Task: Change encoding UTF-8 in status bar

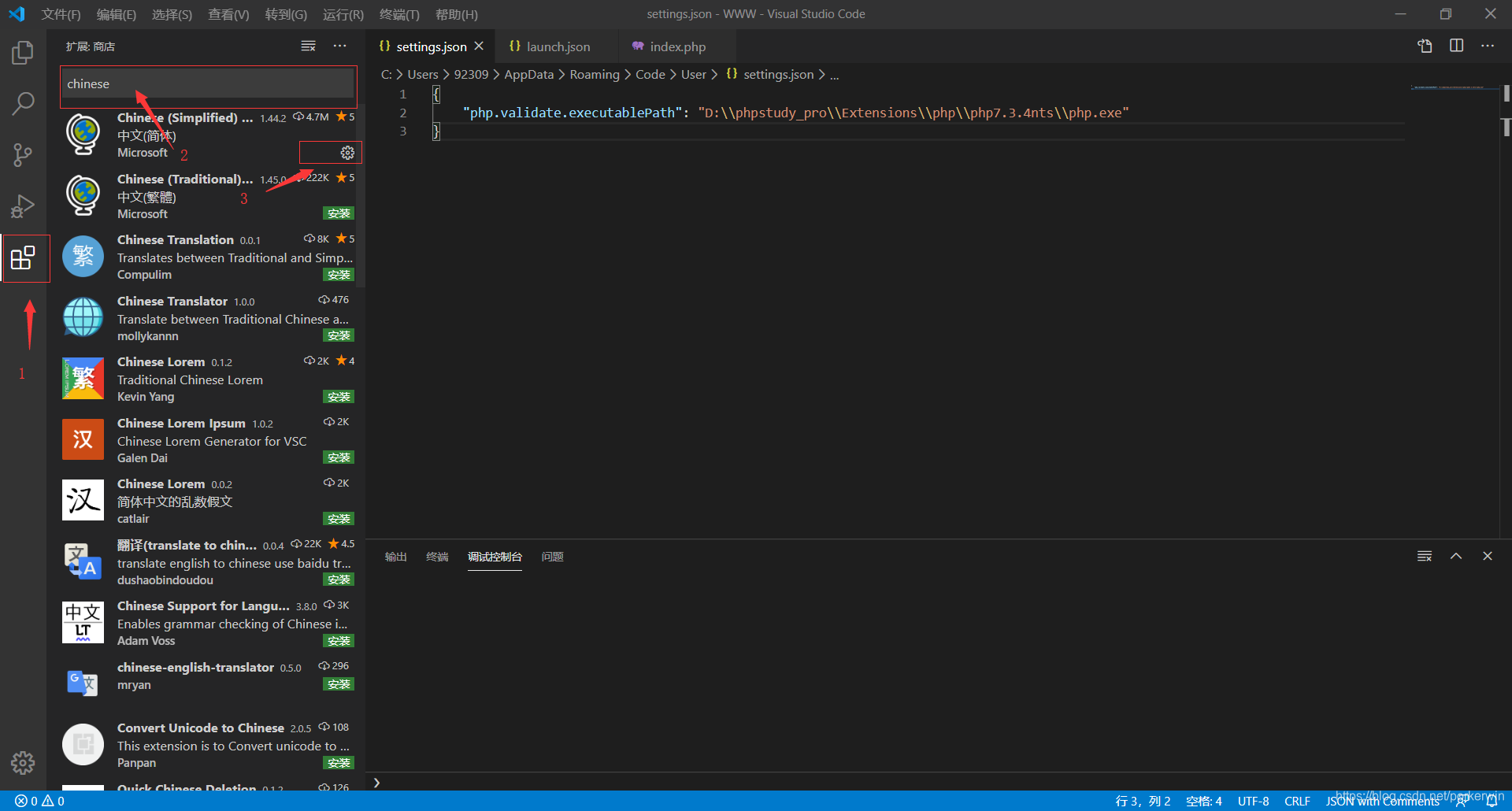Action: 1253,801
